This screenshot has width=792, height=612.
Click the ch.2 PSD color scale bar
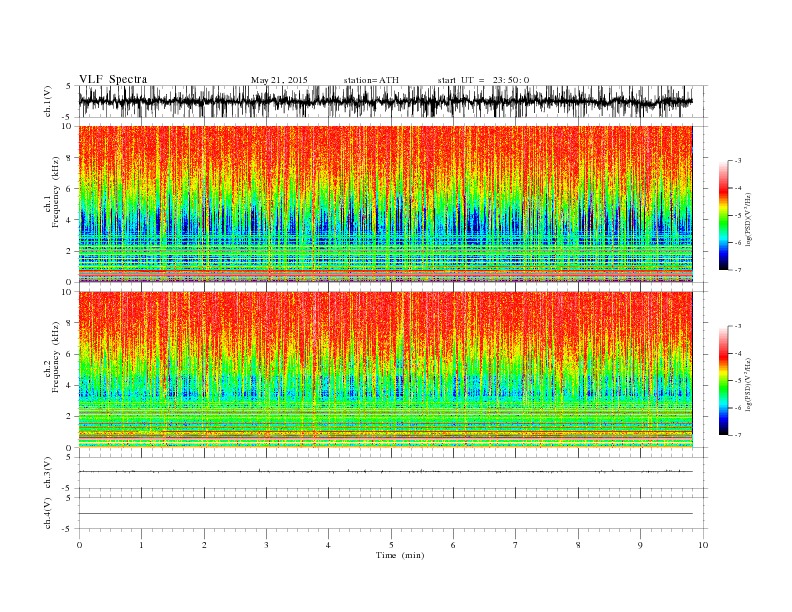click(x=723, y=381)
